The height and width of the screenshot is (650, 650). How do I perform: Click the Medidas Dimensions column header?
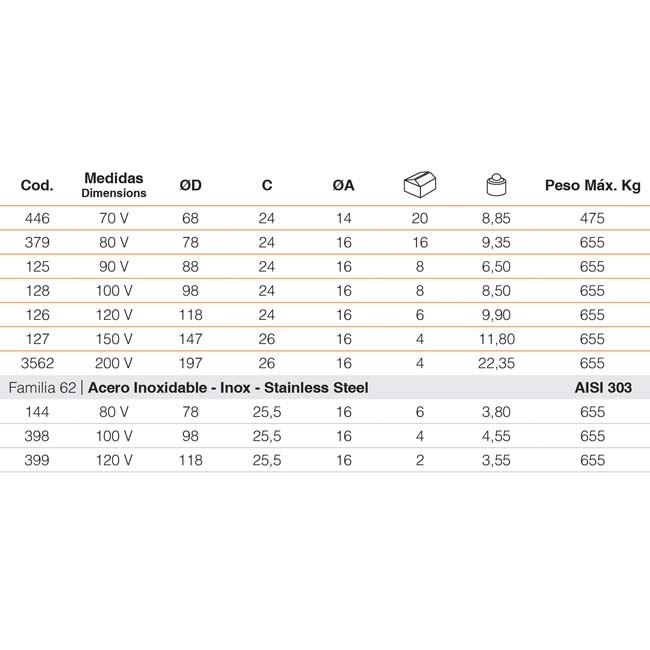pyautogui.click(x=114, y=185)
